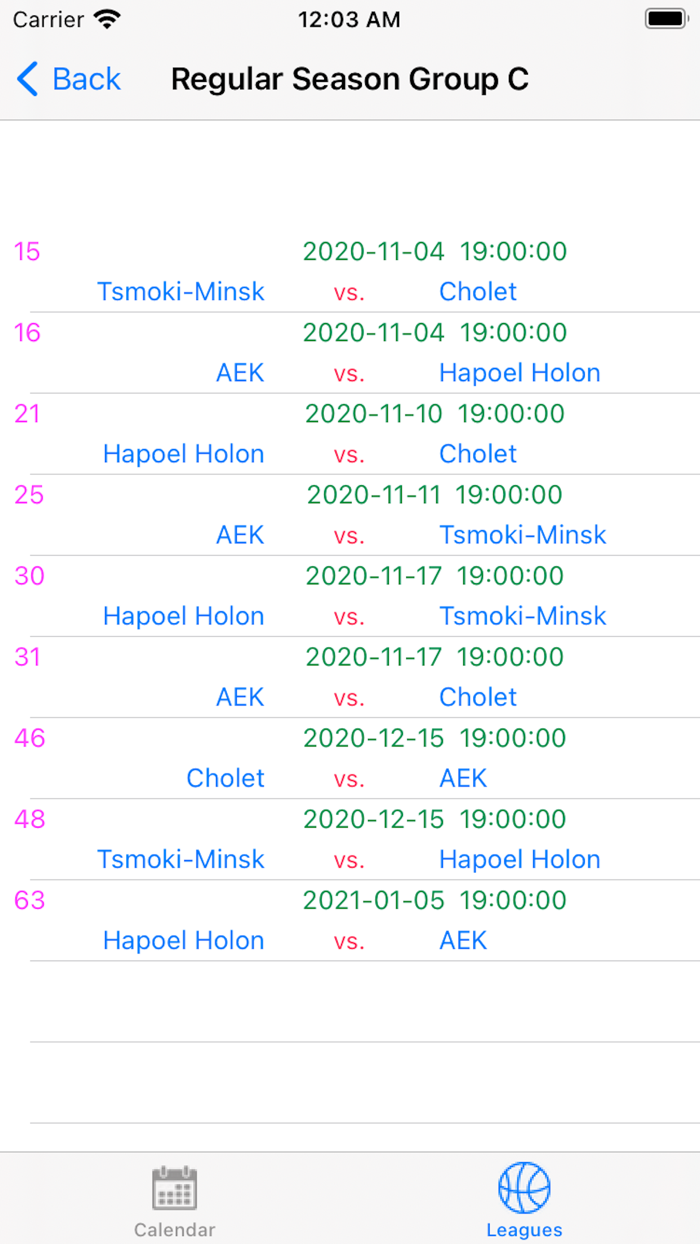Select game number 63 at list bottom
This screenshot has width=700, height=1244.
pyautogui.click(x=27, y=900)
